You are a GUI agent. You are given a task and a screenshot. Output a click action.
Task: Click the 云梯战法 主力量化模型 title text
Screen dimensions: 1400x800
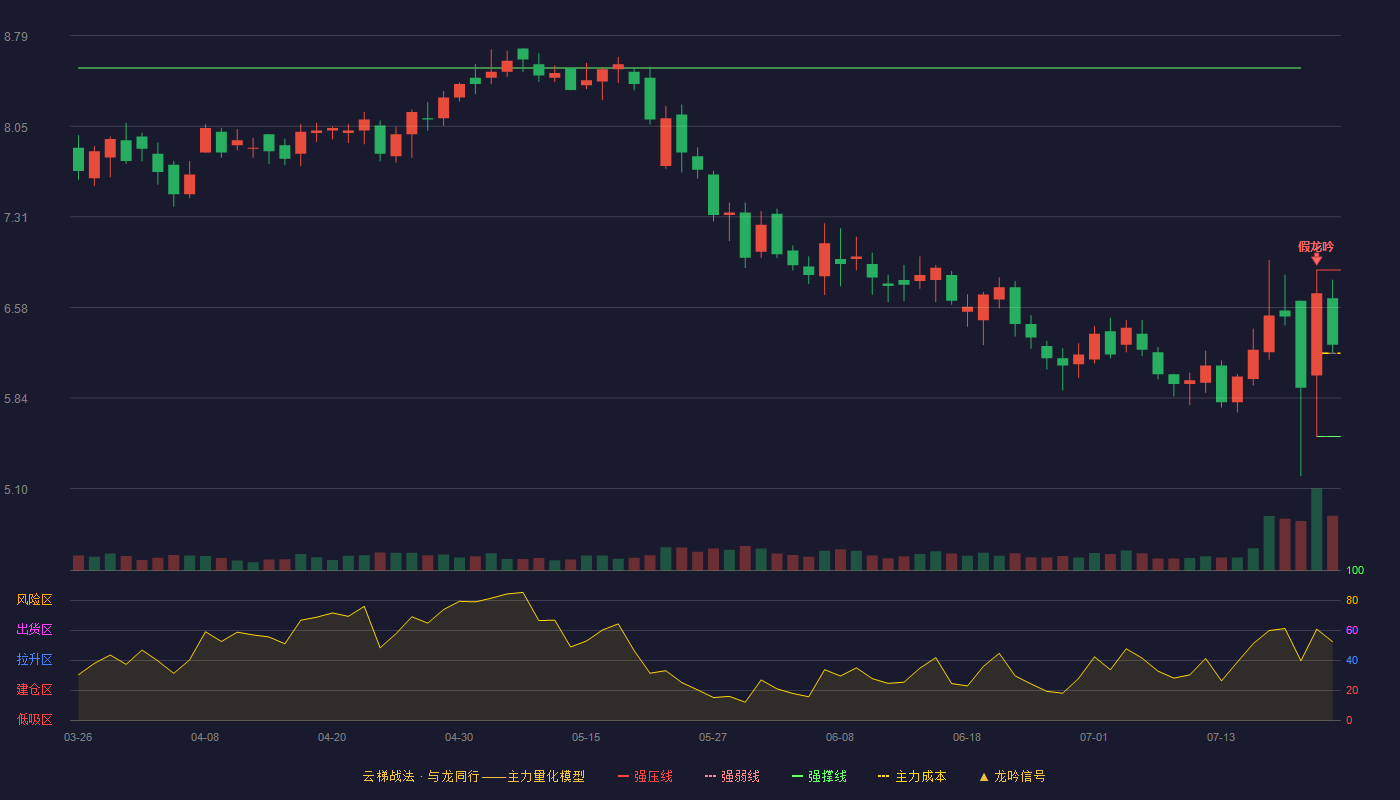coord(473,776)
